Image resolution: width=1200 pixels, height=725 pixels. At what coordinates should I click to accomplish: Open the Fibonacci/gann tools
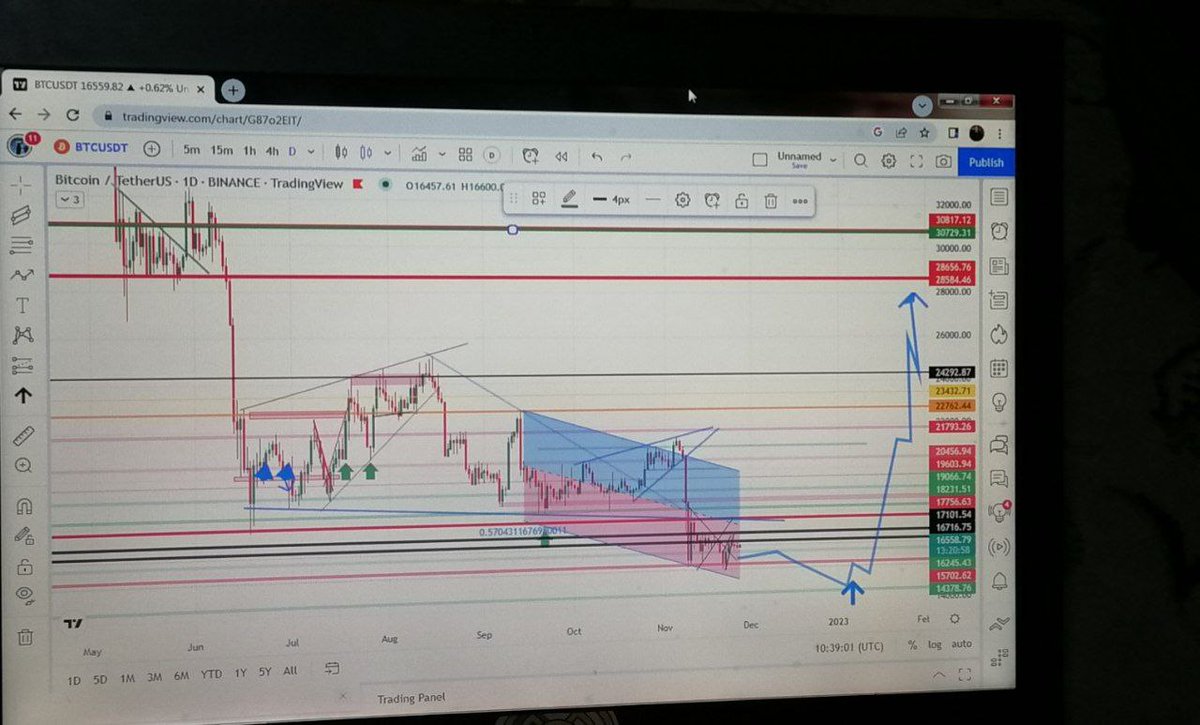tap(22, 244)
